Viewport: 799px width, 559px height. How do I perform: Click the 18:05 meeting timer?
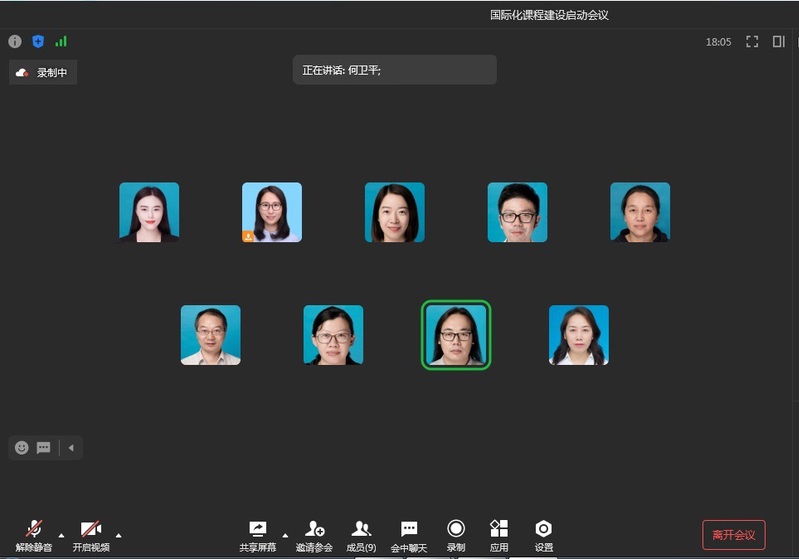click(718, 42)
